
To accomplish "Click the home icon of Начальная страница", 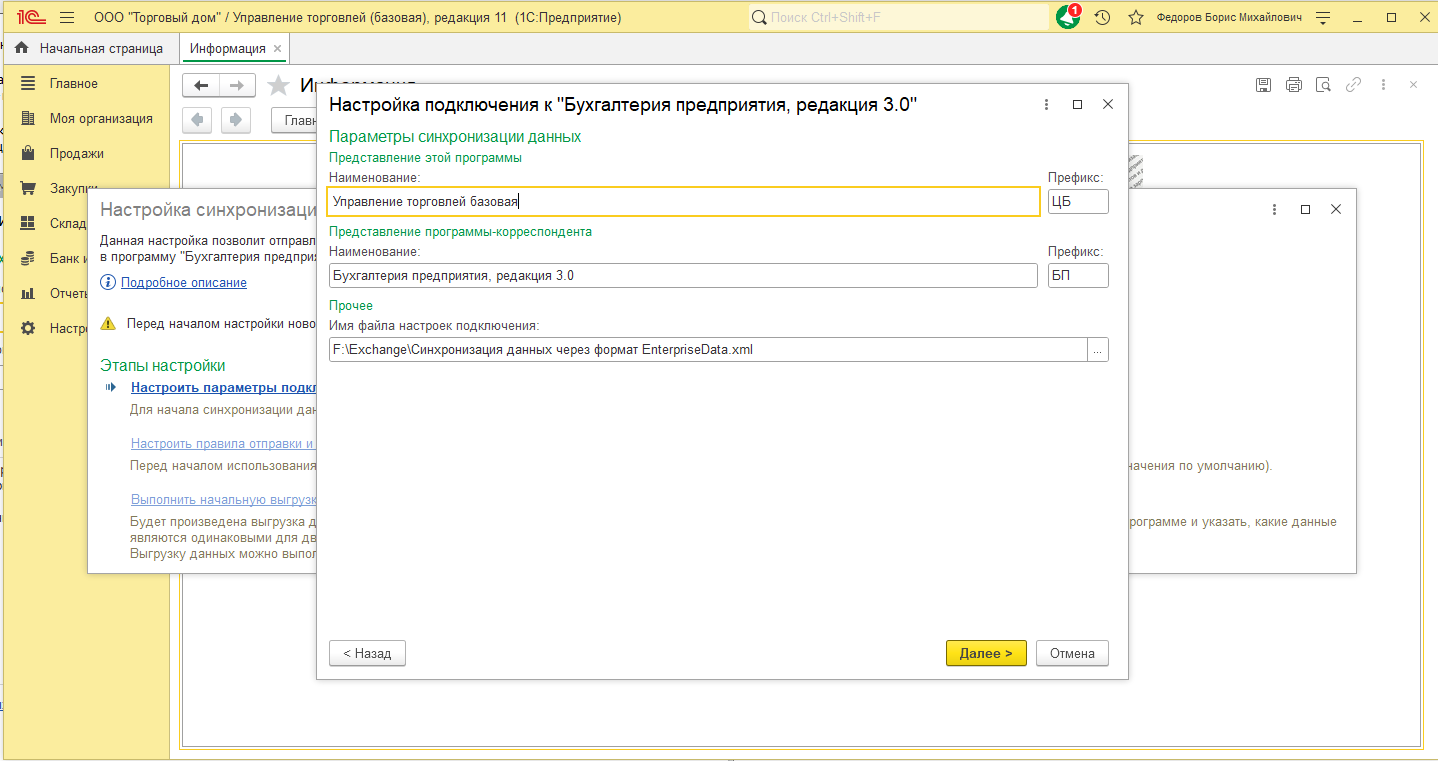I will pyautogui.click(x=22, y=48).
